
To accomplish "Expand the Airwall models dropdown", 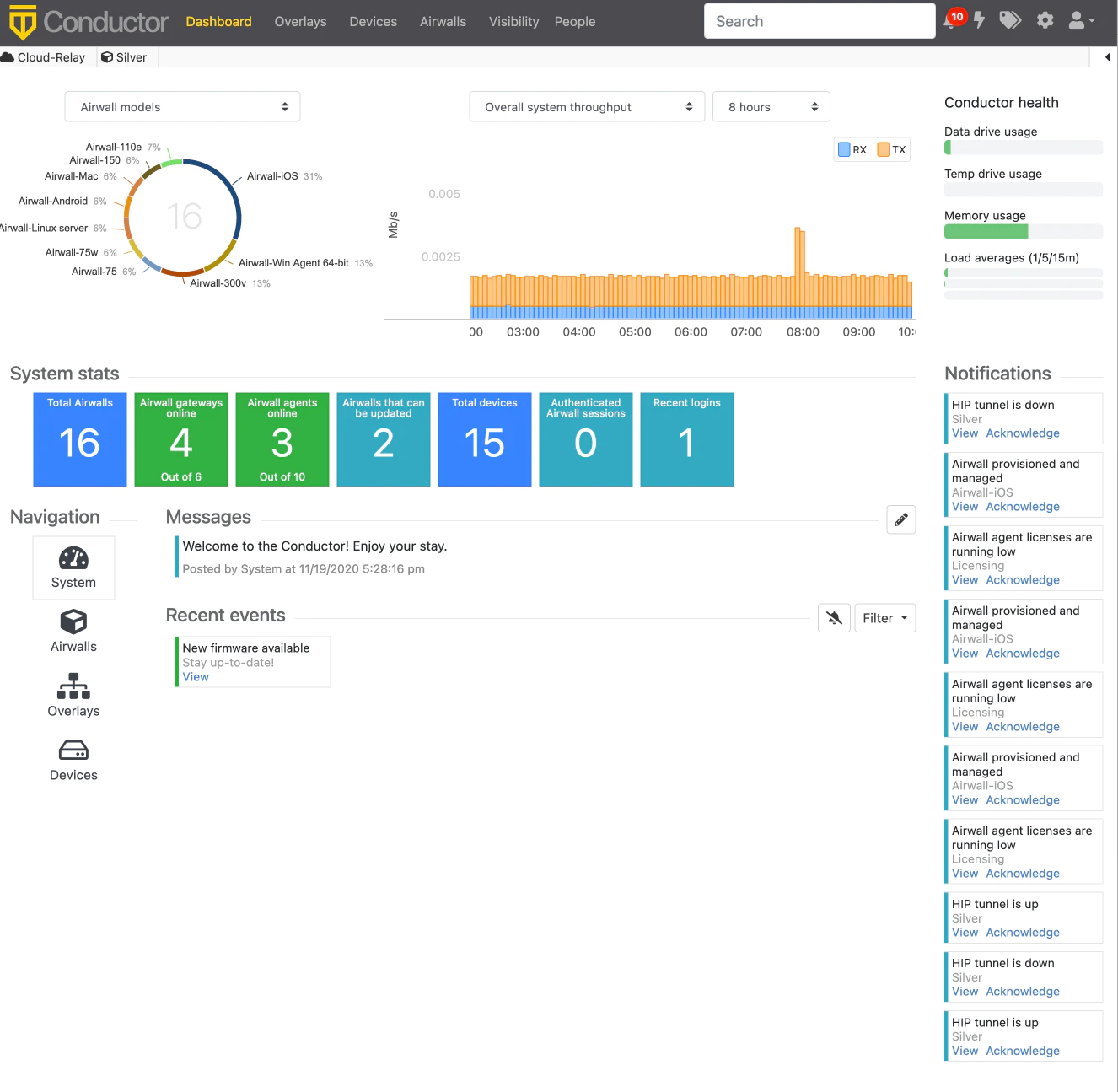I will [x=182, y=107].
